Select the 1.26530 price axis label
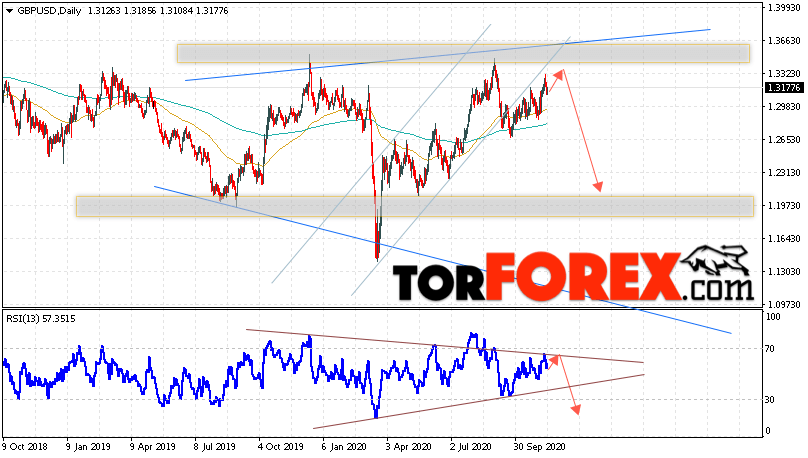The height and width of the screenshot is (458, 808). [x=784, y=140]
